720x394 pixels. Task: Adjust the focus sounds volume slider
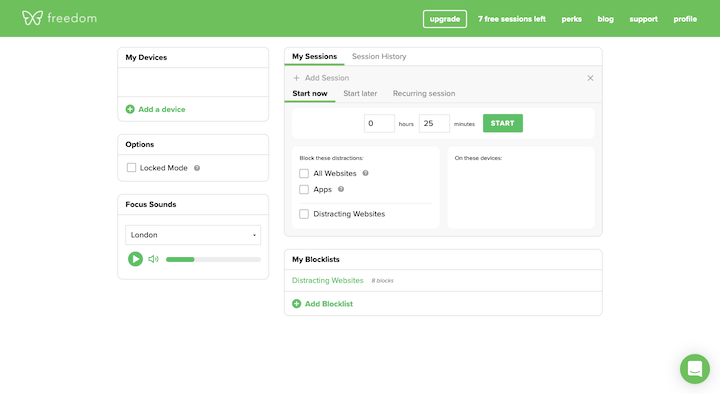click(x=213, y=259)
